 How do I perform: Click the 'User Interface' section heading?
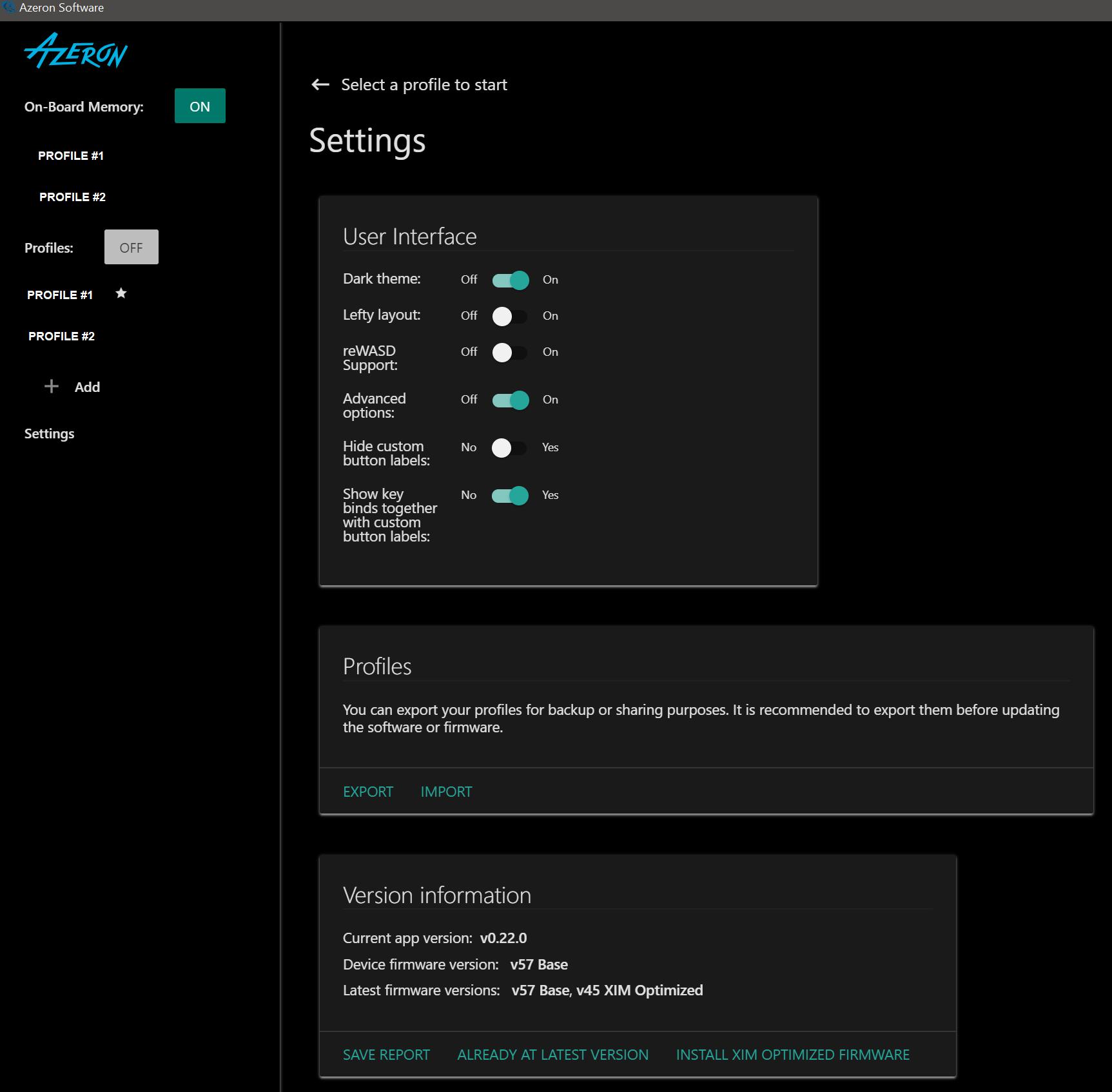coord(410,237)
